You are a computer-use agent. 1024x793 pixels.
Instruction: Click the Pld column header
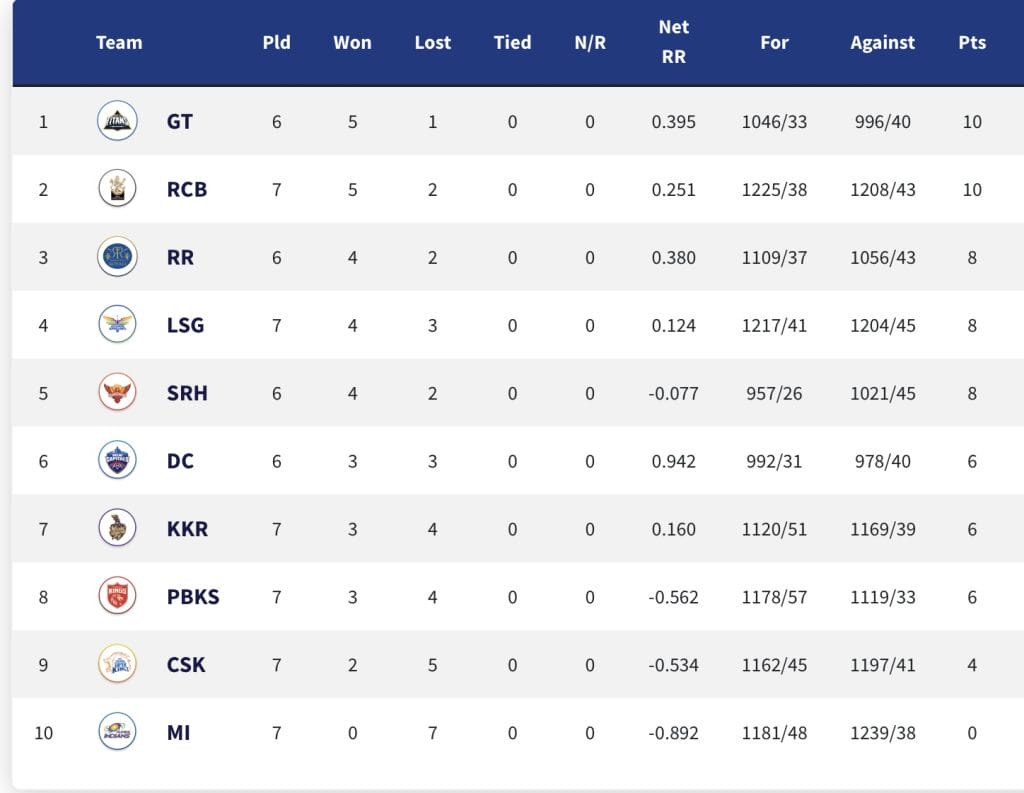[276, 43]
